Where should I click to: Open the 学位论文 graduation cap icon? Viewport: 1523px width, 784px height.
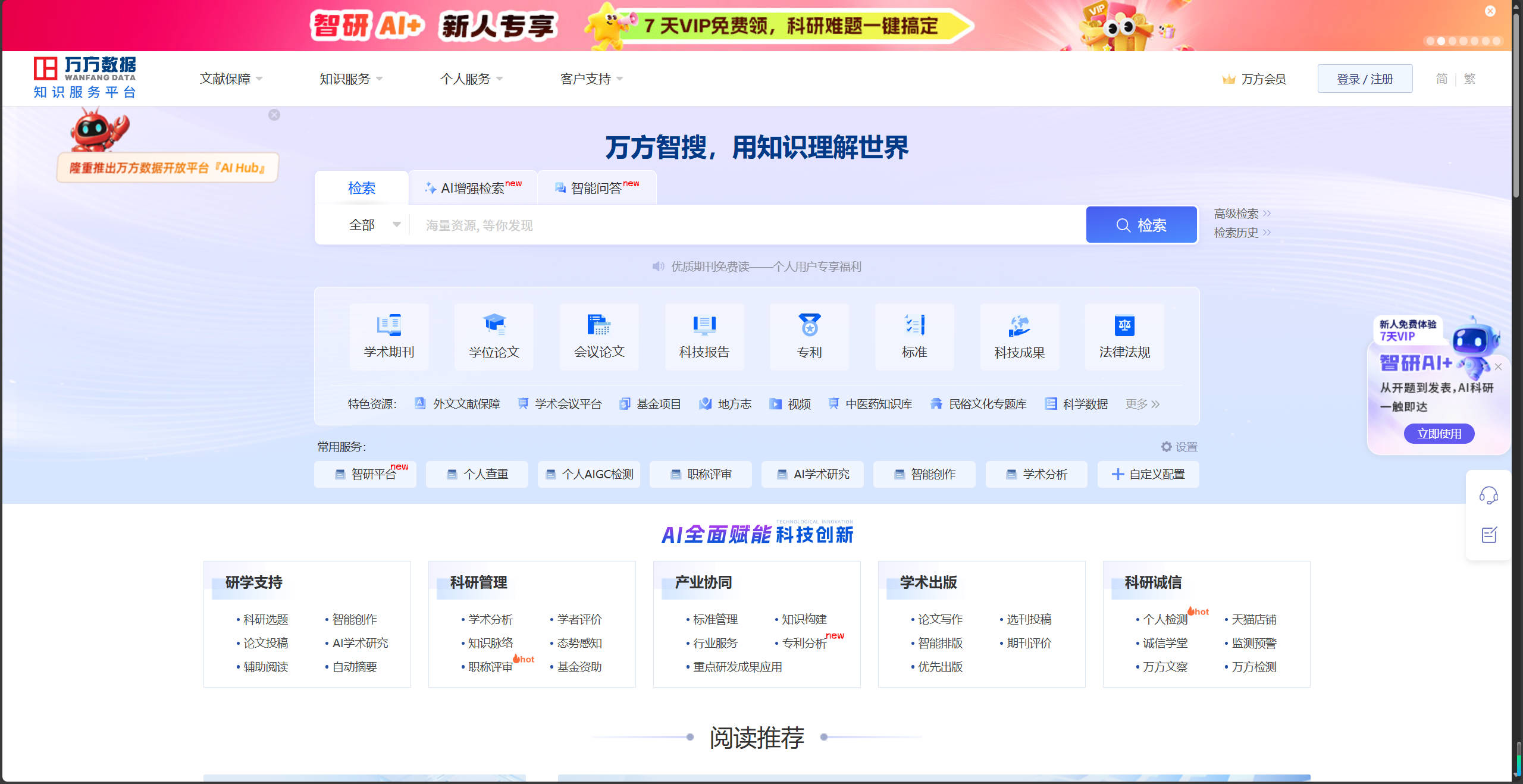click(494, 325)
